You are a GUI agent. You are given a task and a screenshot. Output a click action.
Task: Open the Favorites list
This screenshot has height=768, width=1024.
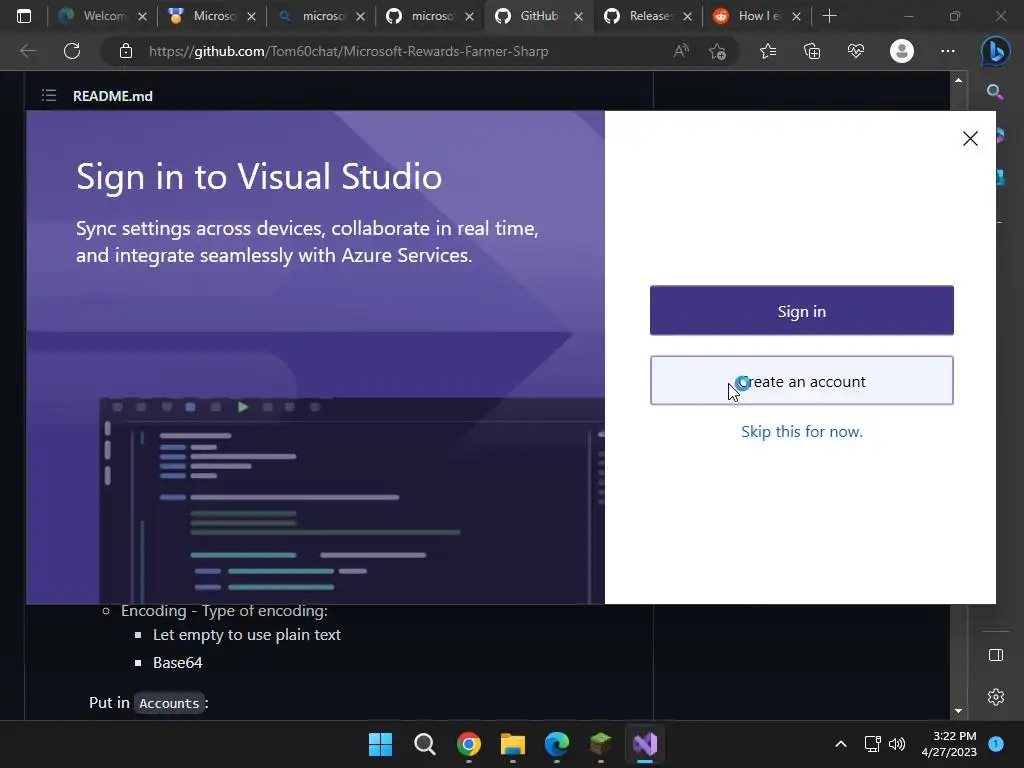768,51
